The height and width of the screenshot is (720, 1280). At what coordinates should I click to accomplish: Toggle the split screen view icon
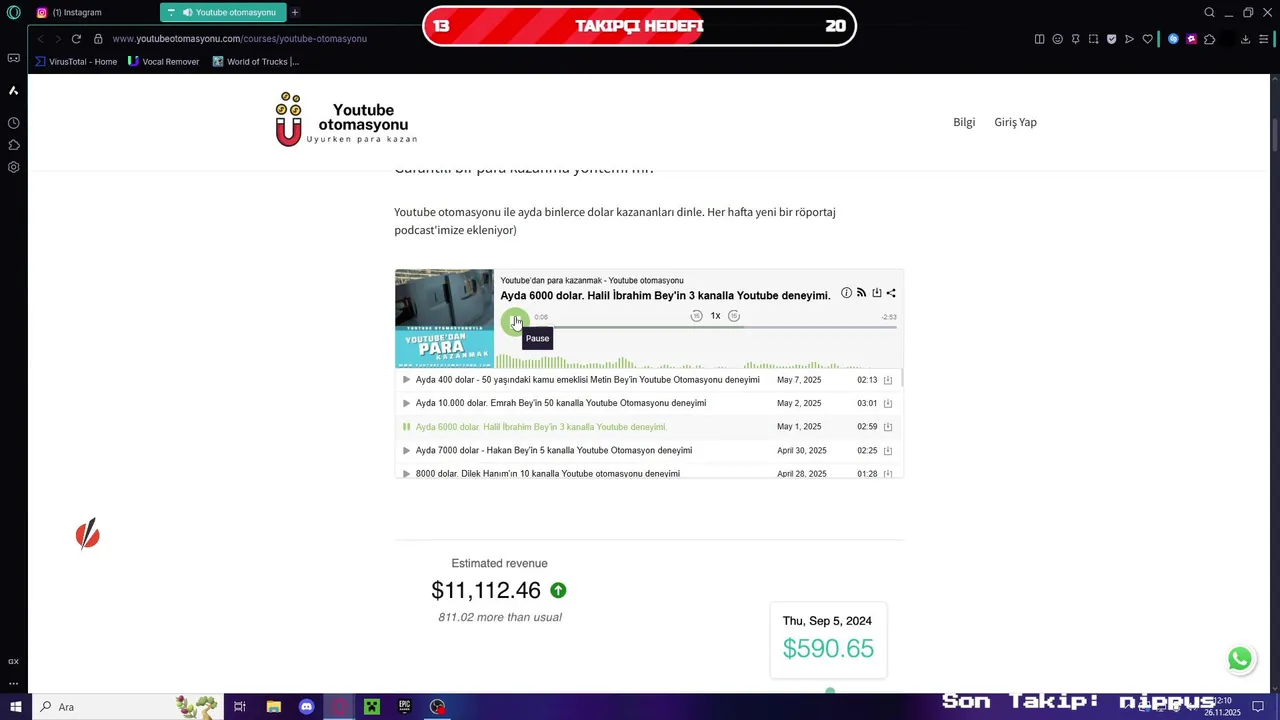click(x=1039, y=39)
